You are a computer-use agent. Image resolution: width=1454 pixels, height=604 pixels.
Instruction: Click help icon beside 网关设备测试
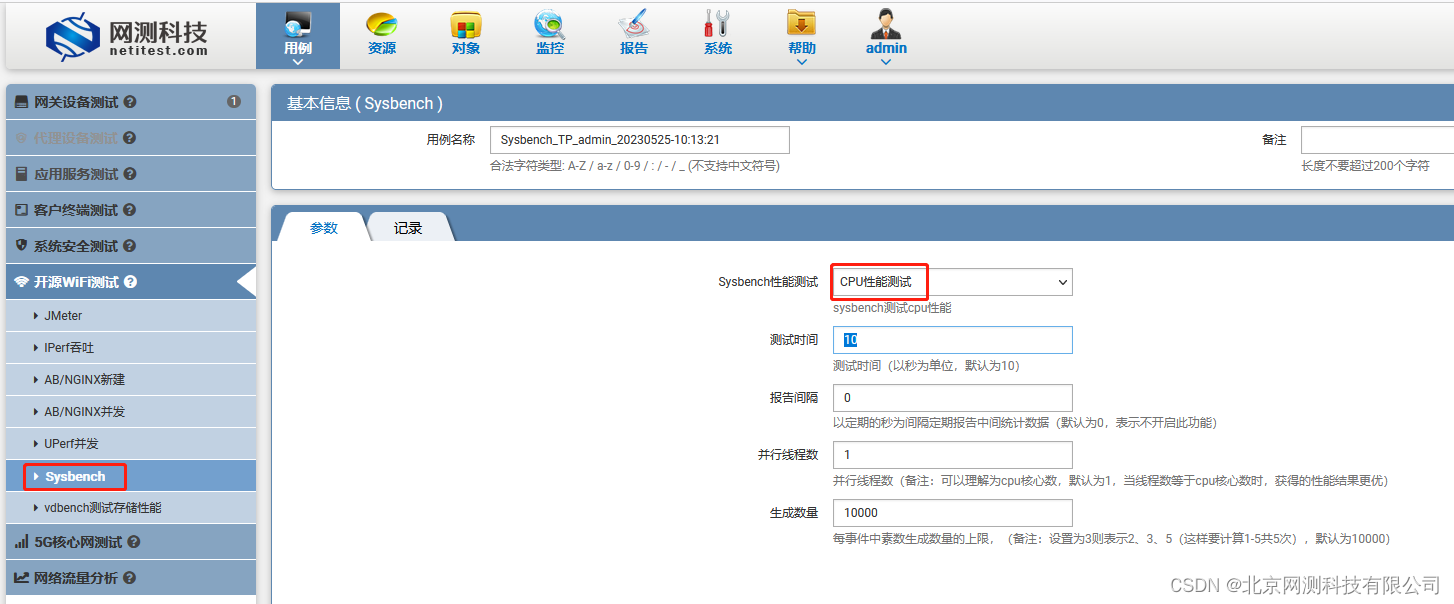pyautogui.click(x=130, y=102)
